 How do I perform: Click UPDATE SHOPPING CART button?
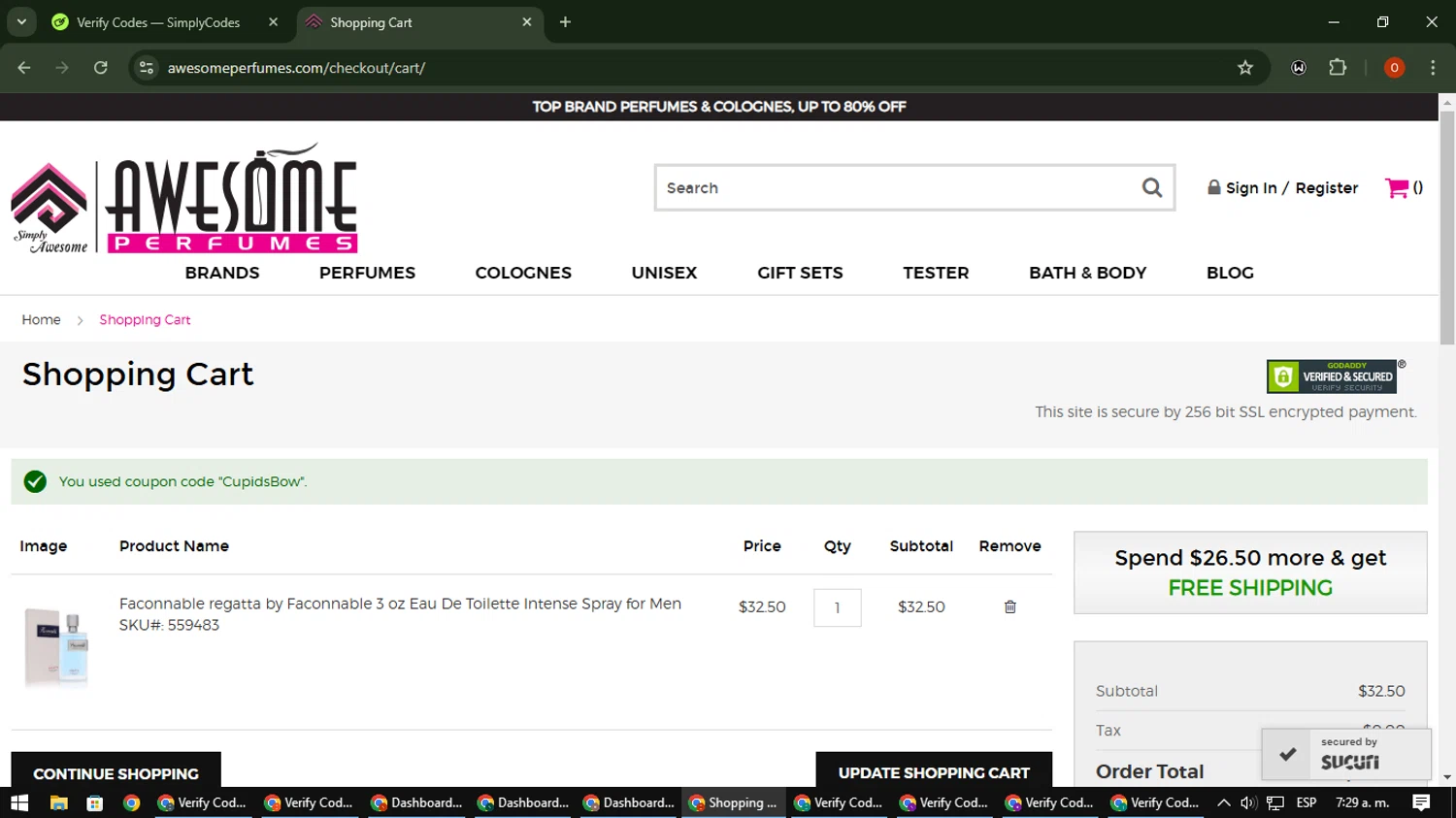(934, 772)
